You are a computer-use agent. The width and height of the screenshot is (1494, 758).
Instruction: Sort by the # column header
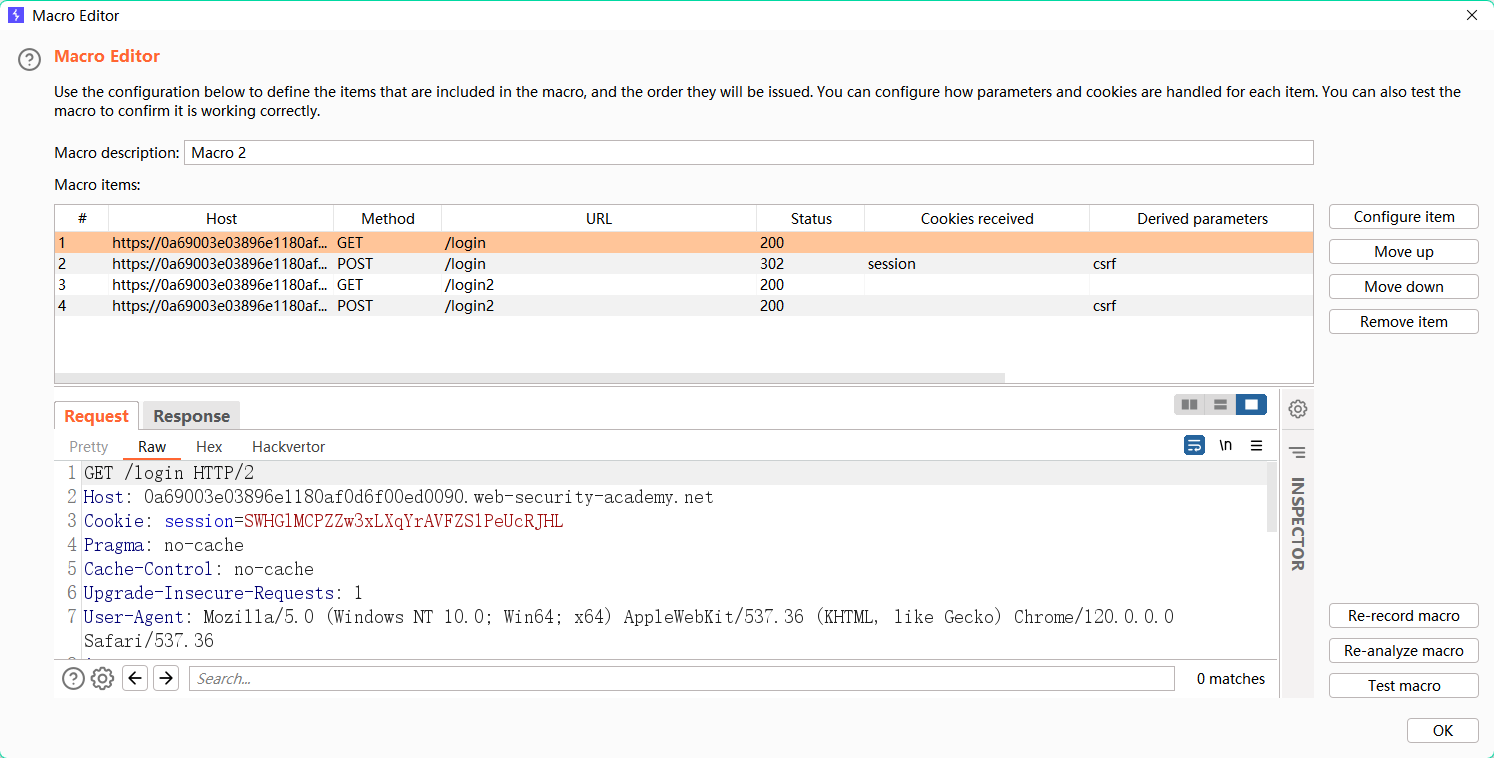tap(82, 218)
